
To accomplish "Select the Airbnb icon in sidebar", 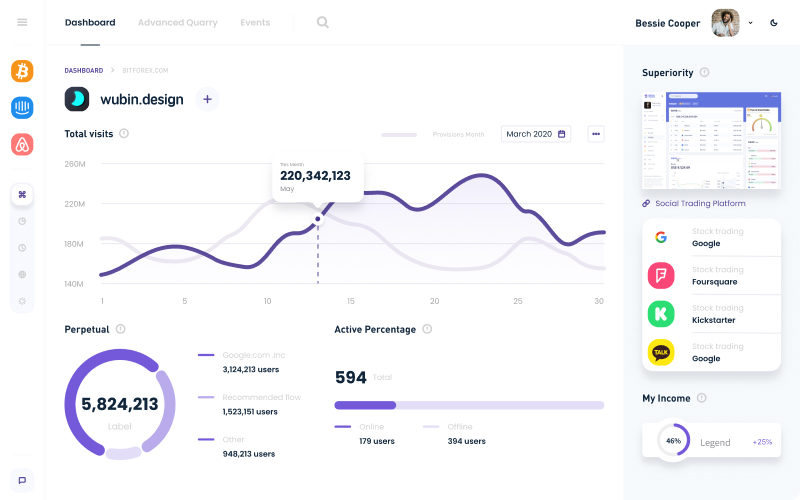I will tap(22, 144).
